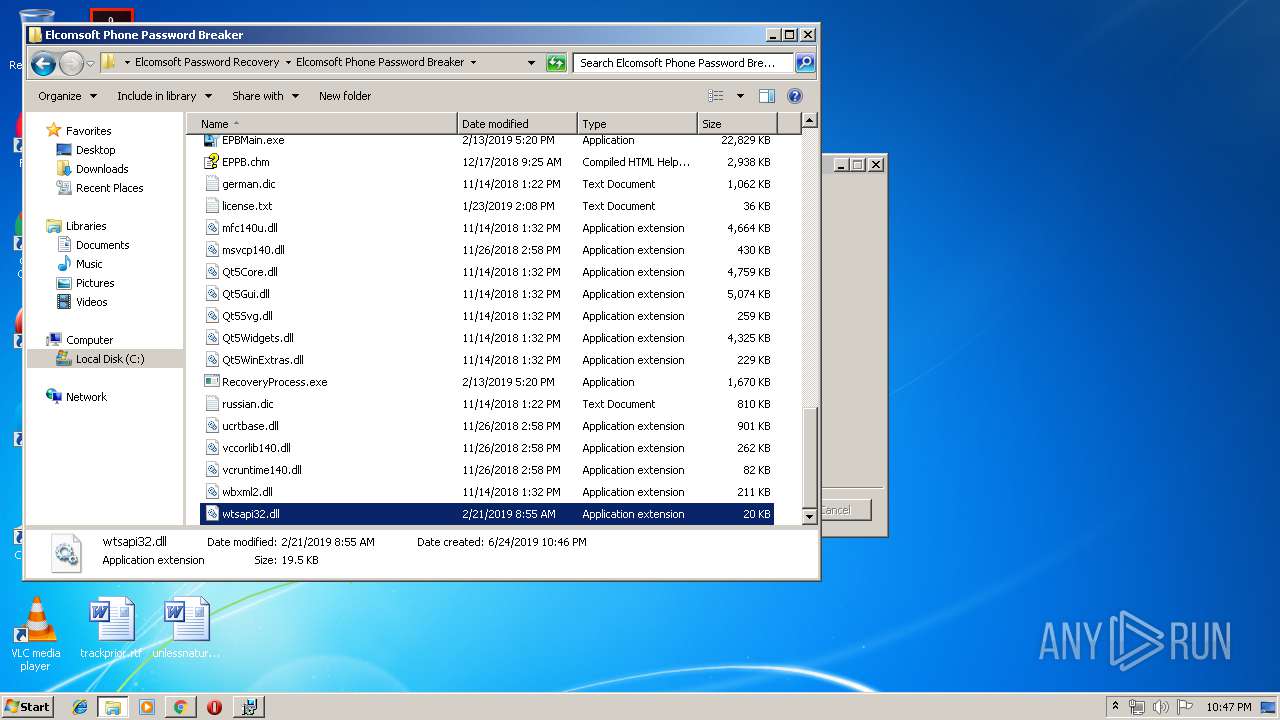The image size is (1280, 720).
Task: Sort by the Name column header
Action: pyautogui.click(x=322, y=124)
